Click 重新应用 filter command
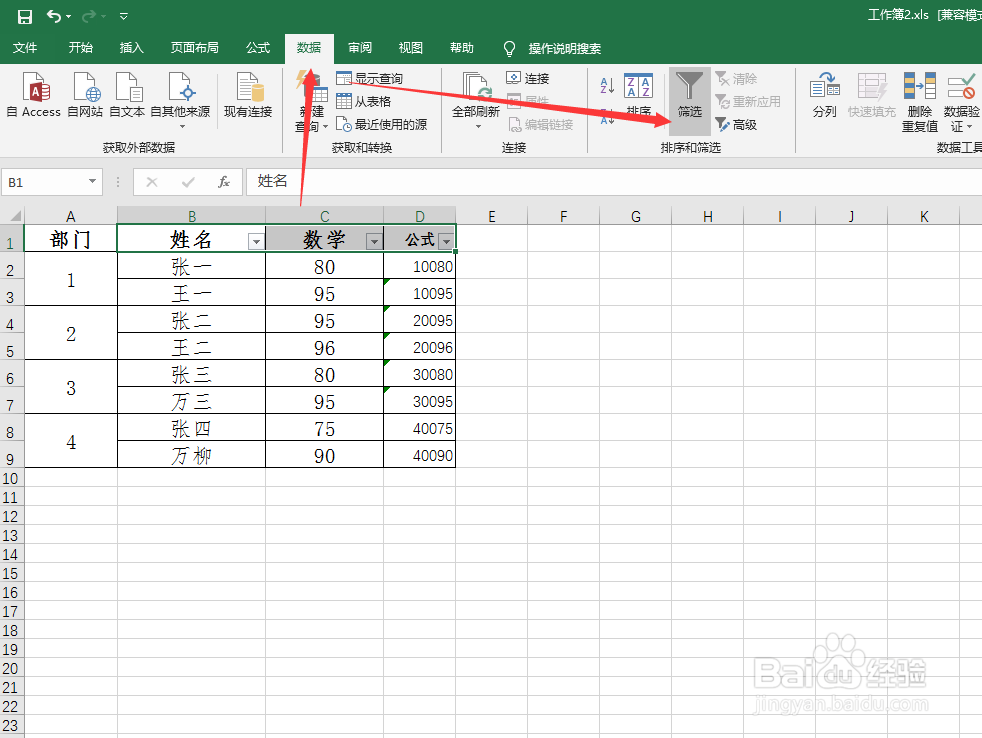 point(748,101)
